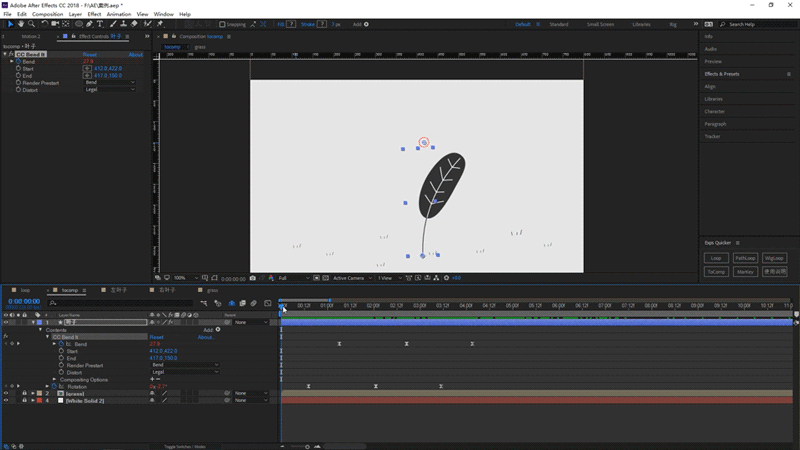Screen dimensions: 800x450
Task: Hide the grass layer with eye icon
Action: pos(6,394)
